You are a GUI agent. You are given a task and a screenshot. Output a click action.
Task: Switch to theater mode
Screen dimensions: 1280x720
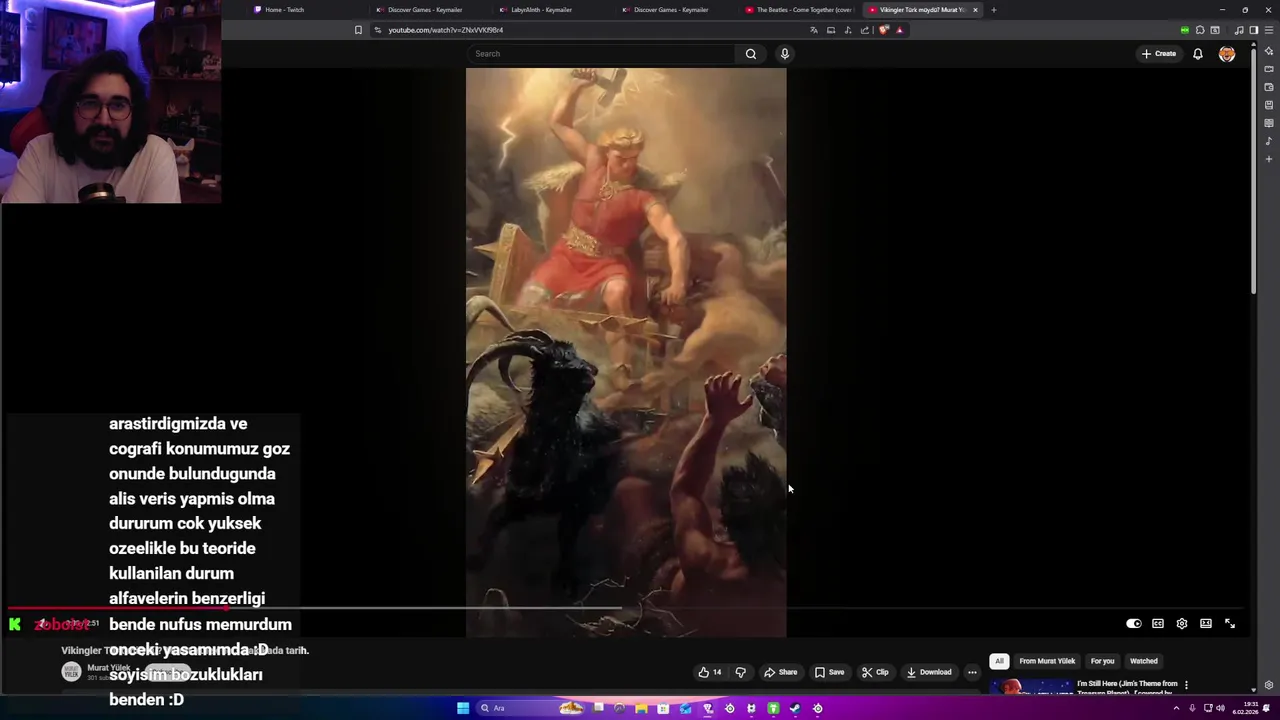[1206, 624]
